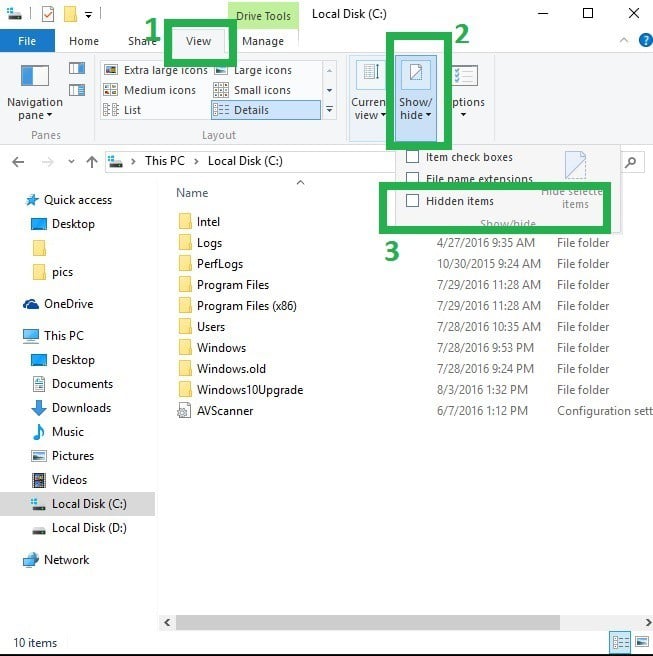Screen dimensions: 653x656
Task: Open the Recent locations dropdown
Action: tap(72, 161)
